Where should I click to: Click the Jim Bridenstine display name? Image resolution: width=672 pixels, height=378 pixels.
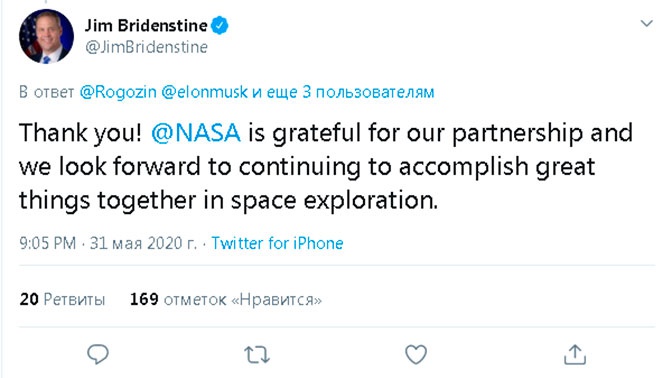pyautogui.click(x=146, y=26)
